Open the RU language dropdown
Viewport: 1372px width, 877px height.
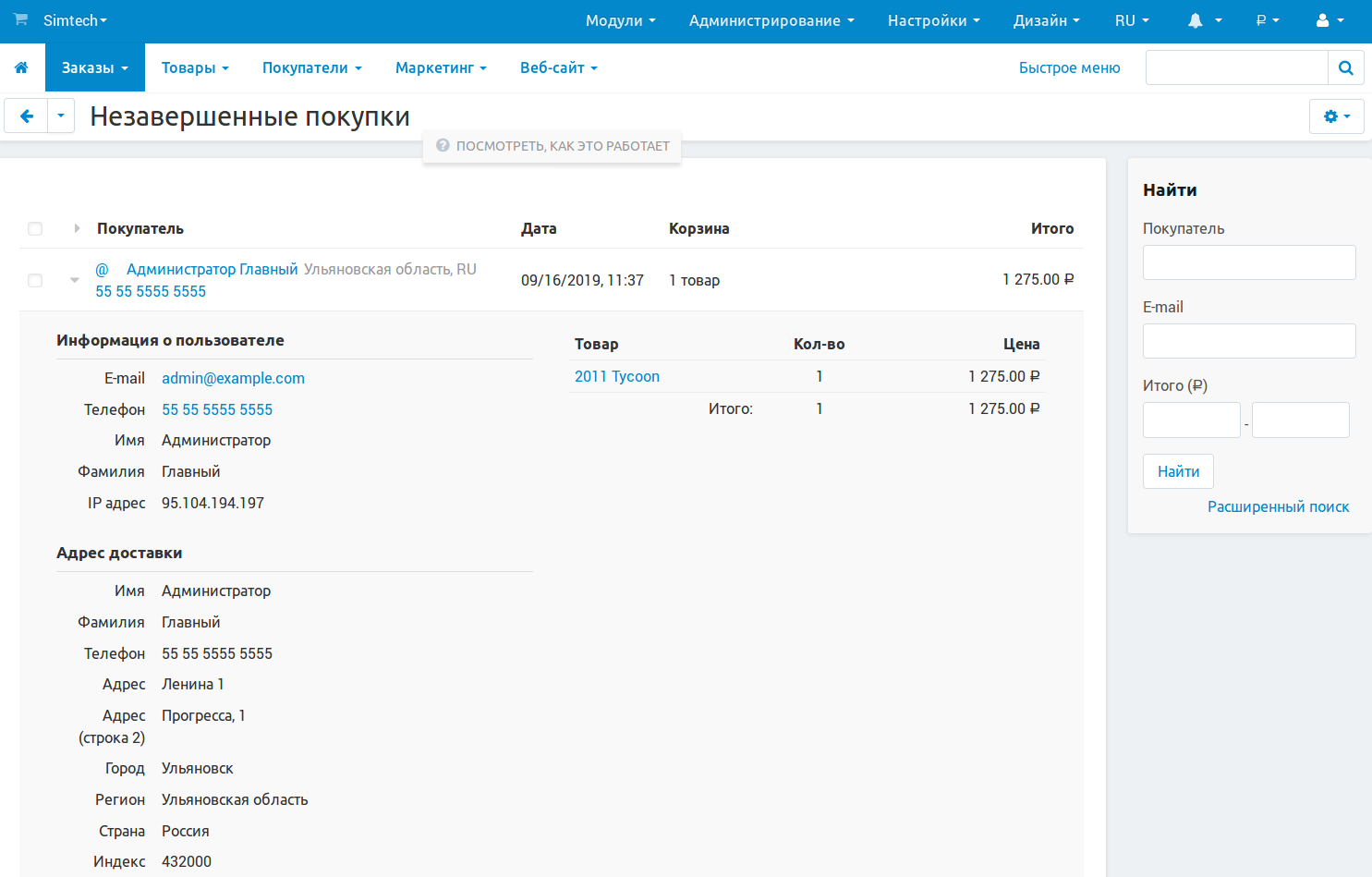coord(1131,20)
